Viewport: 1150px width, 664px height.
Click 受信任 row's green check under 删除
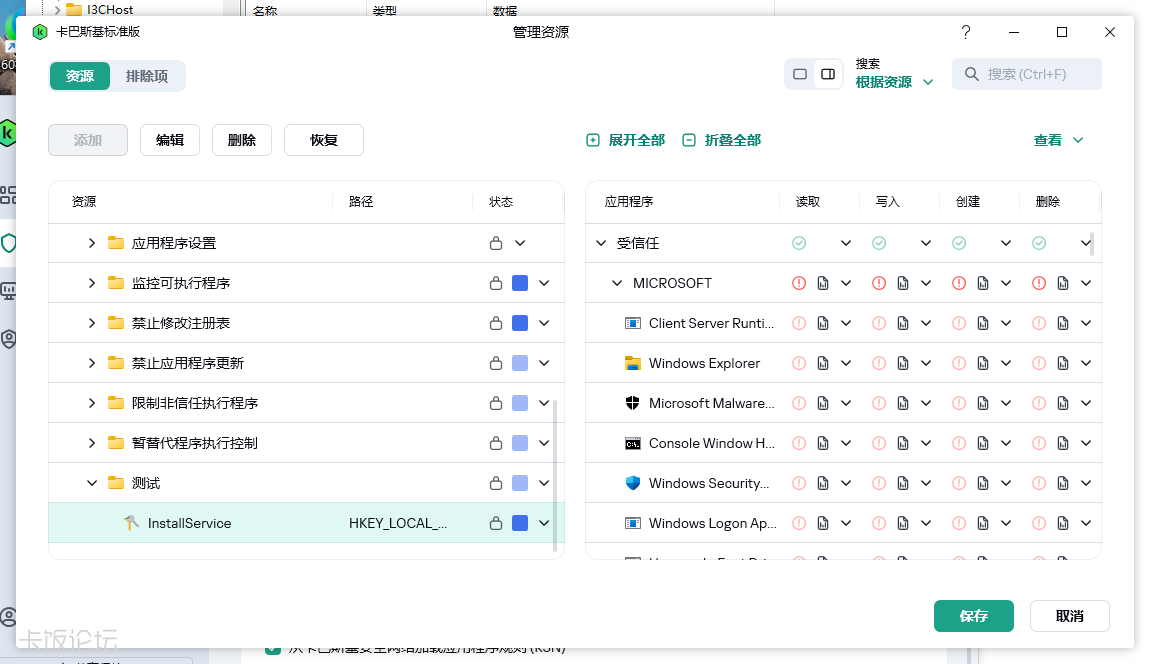pyautogui.click(x=1039, y=243)
